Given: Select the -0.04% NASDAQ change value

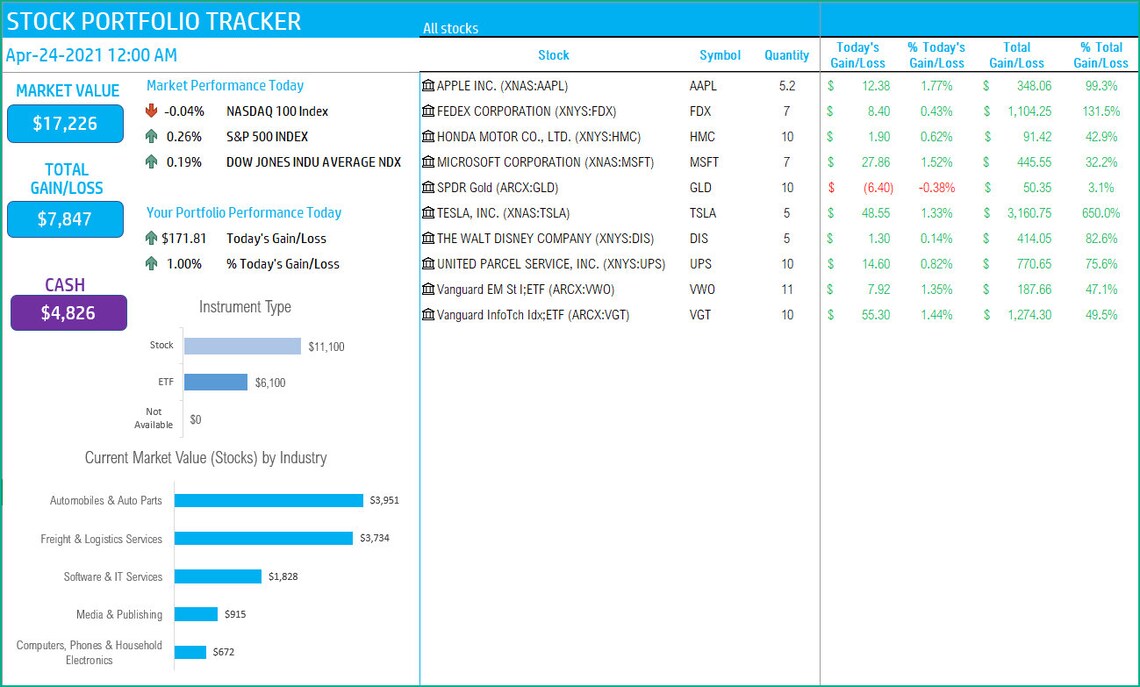Looking at the screenshot, I should pos(185,111).
